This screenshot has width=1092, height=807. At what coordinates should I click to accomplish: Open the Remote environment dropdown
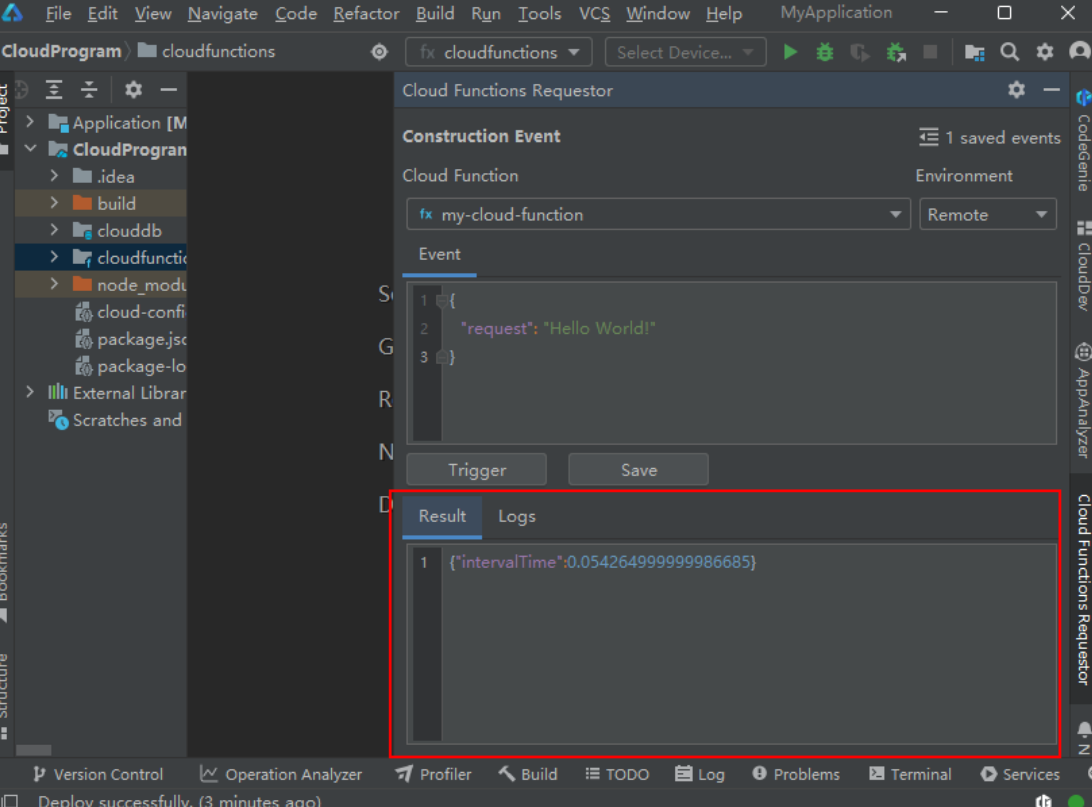pos(988,214)
